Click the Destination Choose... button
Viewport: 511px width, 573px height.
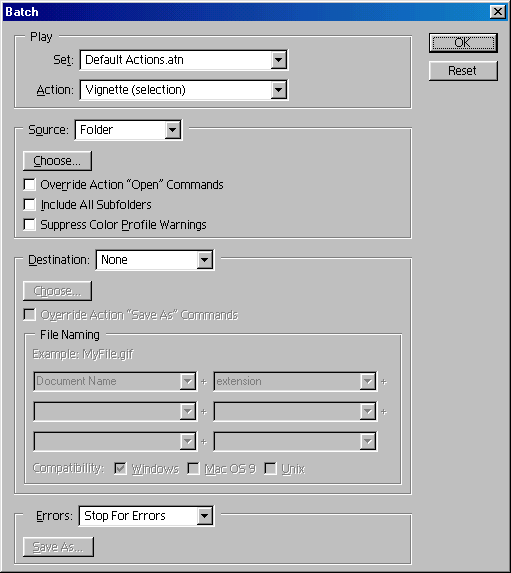tap(57, 291)
